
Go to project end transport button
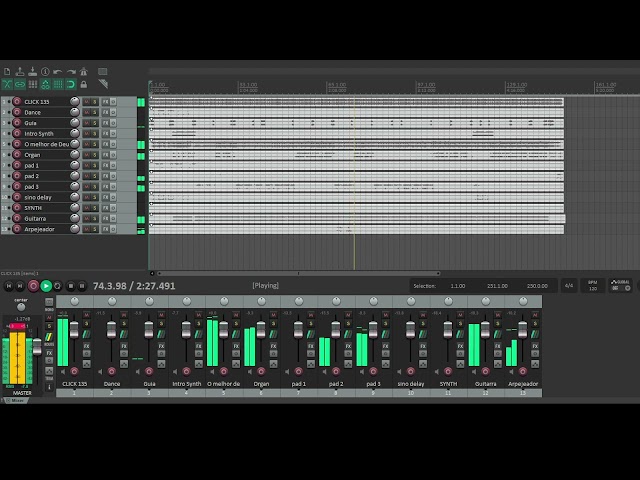pyautogui.click(x=19, y=286)
